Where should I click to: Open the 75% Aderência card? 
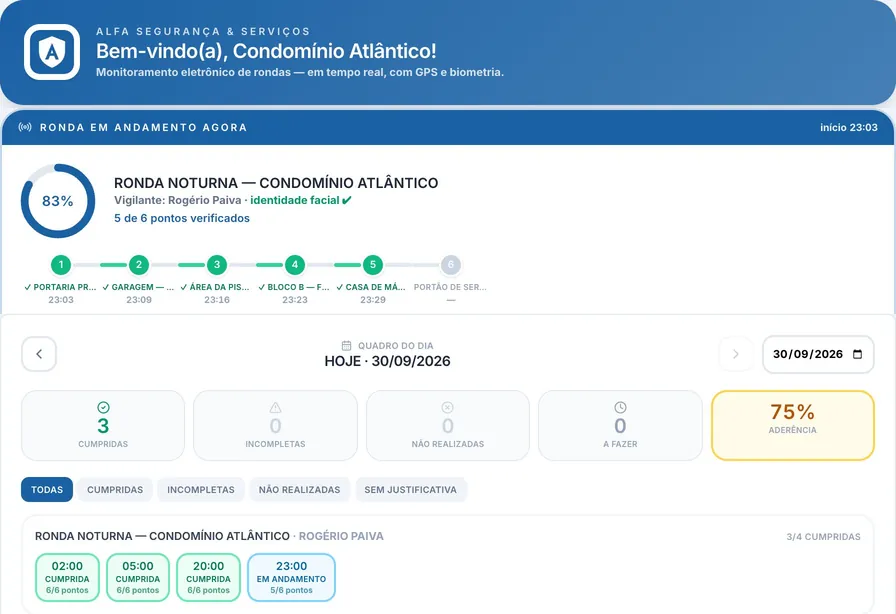tap(793, 425)
